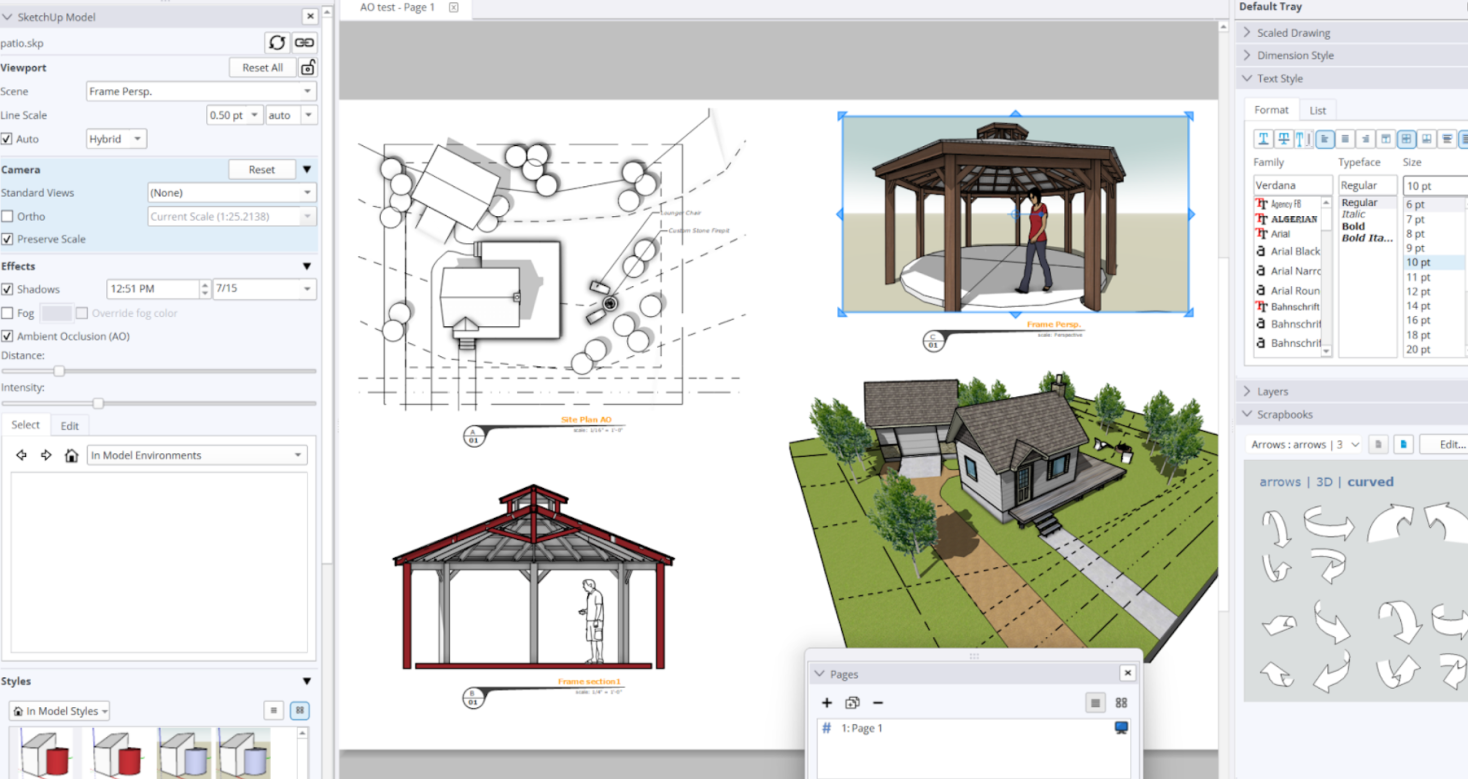The height and width of the screenshot is (779, 1468).
Task: Anchor text to the bottom
Action: (x=1427, y=139)
